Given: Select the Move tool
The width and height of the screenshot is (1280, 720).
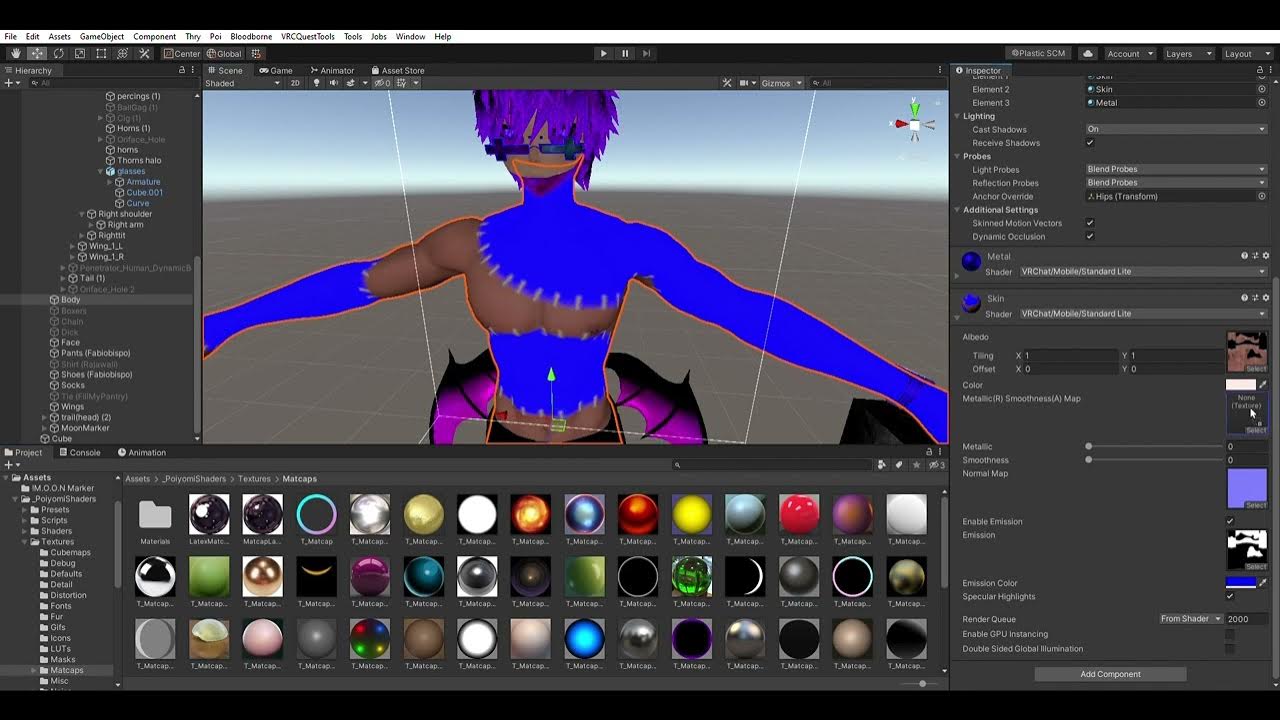Looking at the screenshot, I should (x=37, y=53).
